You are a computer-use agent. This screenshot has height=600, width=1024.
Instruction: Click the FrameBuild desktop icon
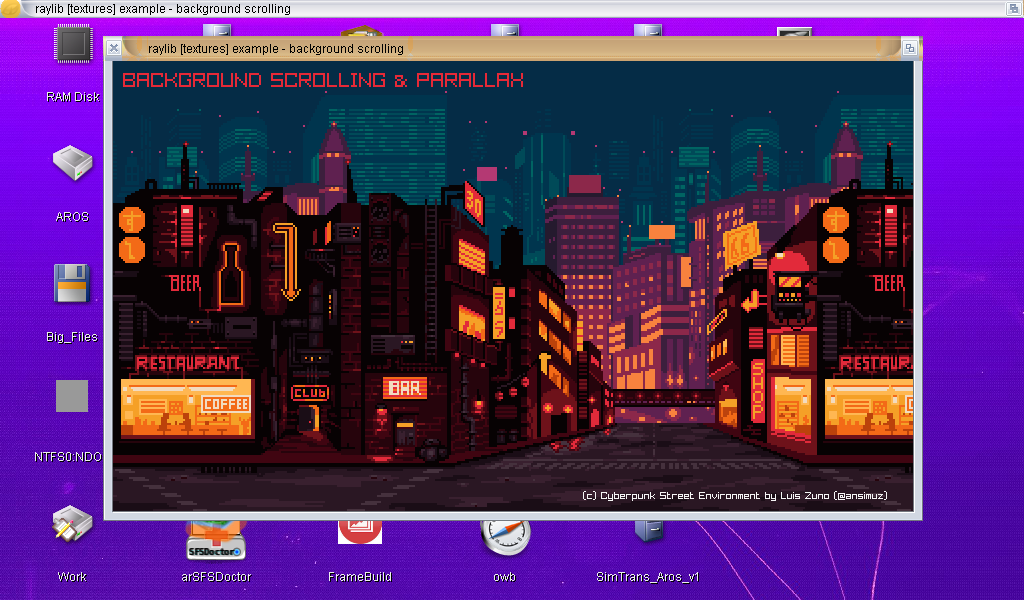359,532
